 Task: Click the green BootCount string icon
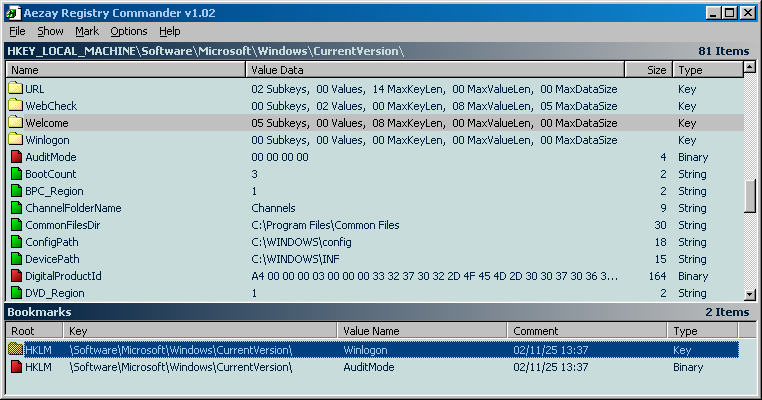pos(16,174)
